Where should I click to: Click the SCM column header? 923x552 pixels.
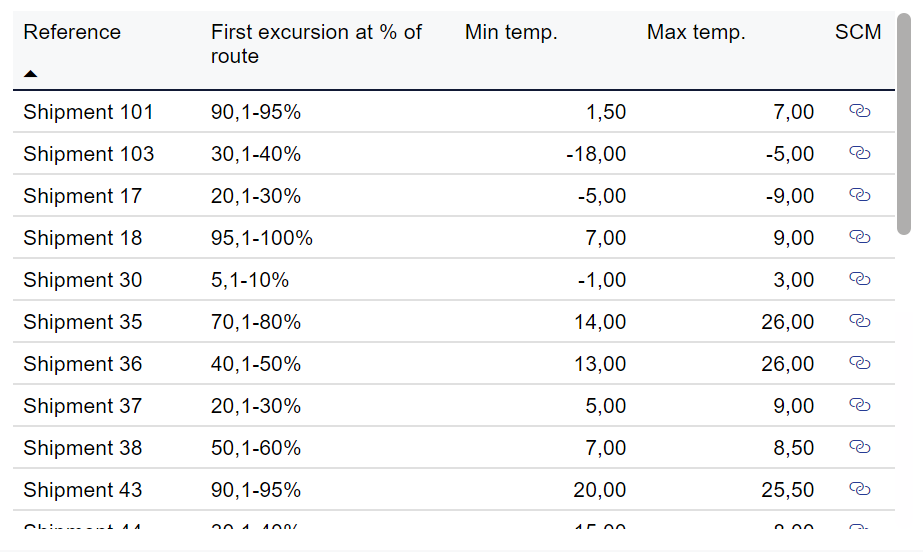858,32
